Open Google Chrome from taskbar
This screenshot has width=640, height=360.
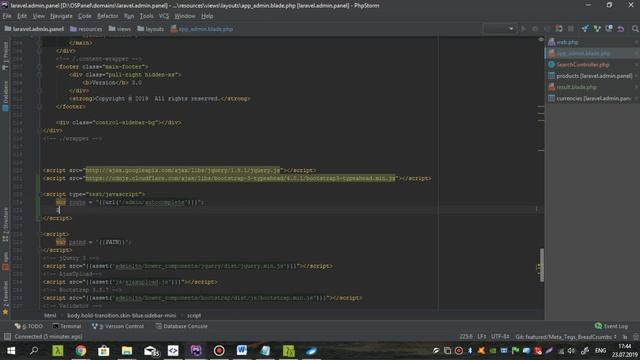(x=80, y=351)
